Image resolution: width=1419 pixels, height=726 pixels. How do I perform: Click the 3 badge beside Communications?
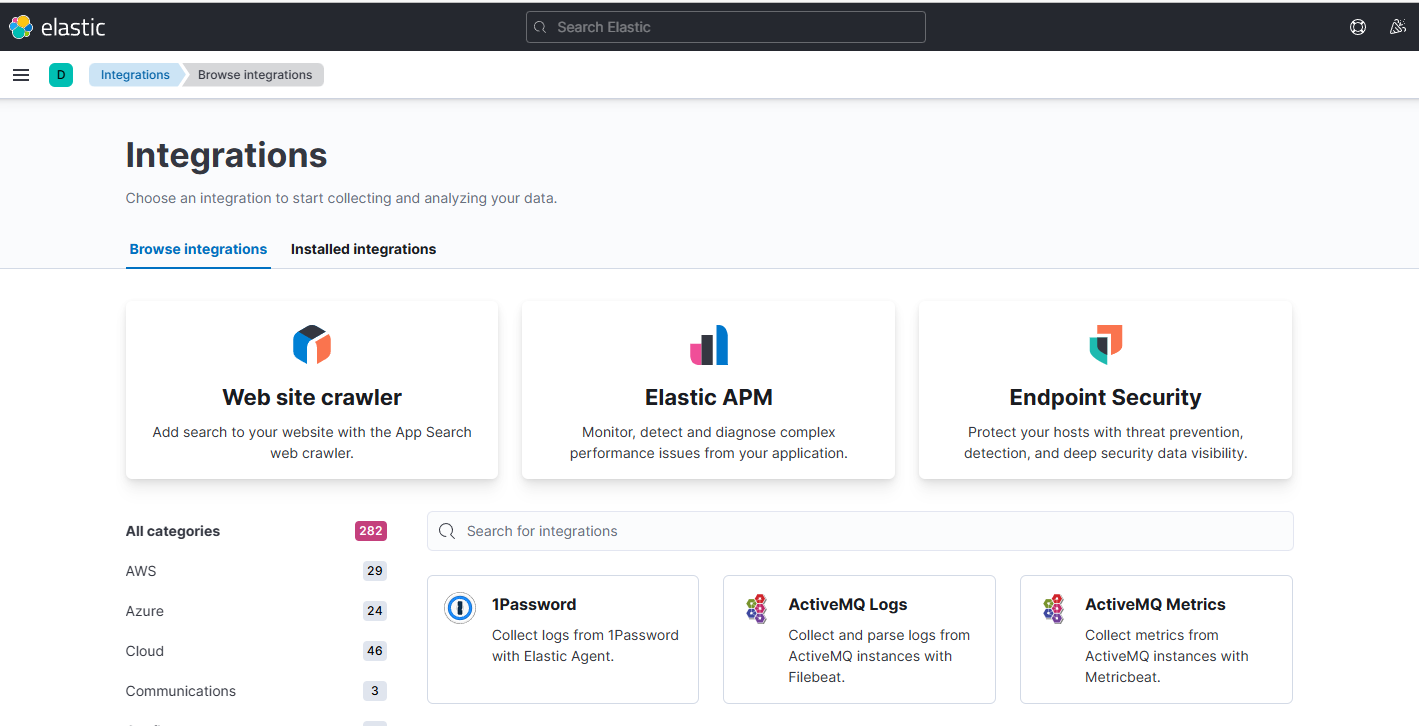[x=375, y=691]
